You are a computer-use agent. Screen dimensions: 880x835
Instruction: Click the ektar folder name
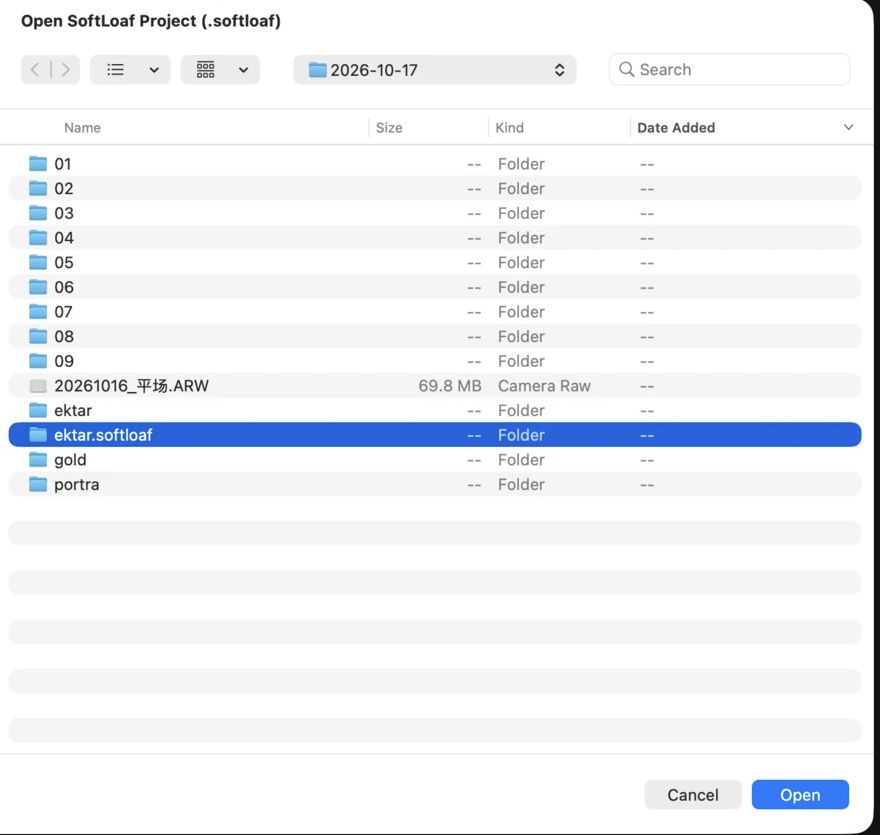[73, 411]
